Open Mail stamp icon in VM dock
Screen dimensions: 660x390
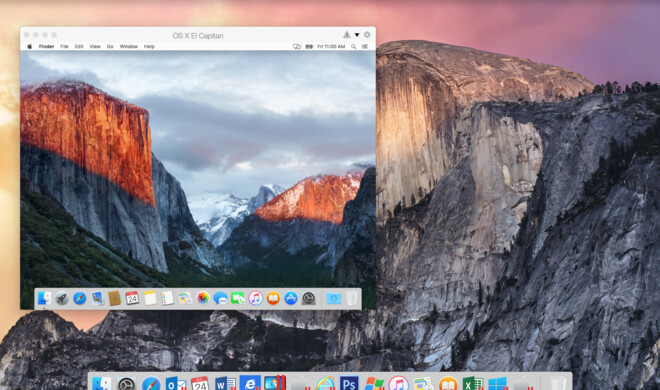(x=97, y=298)
